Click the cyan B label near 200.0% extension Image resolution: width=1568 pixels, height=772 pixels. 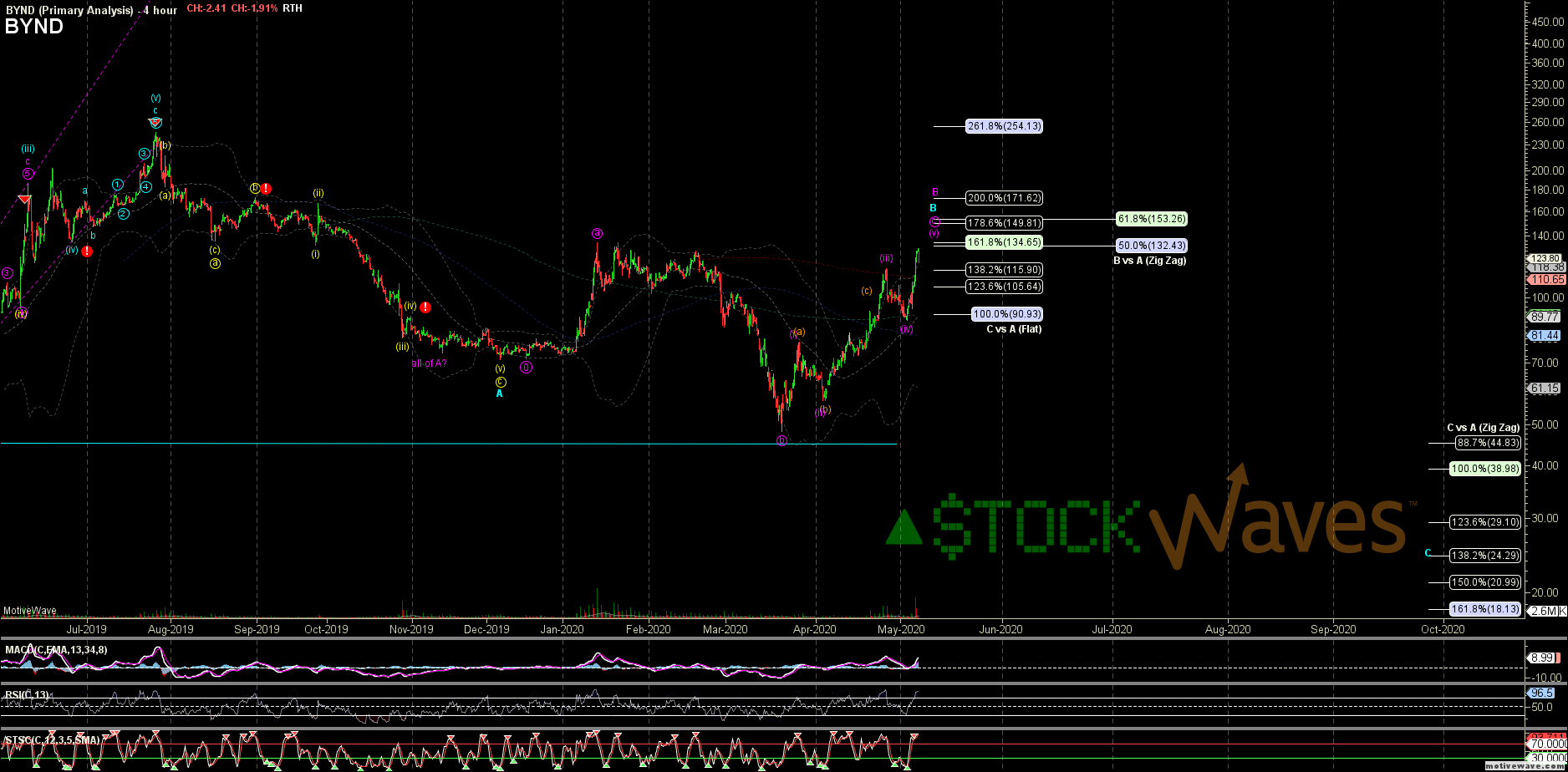coord(934,208)
